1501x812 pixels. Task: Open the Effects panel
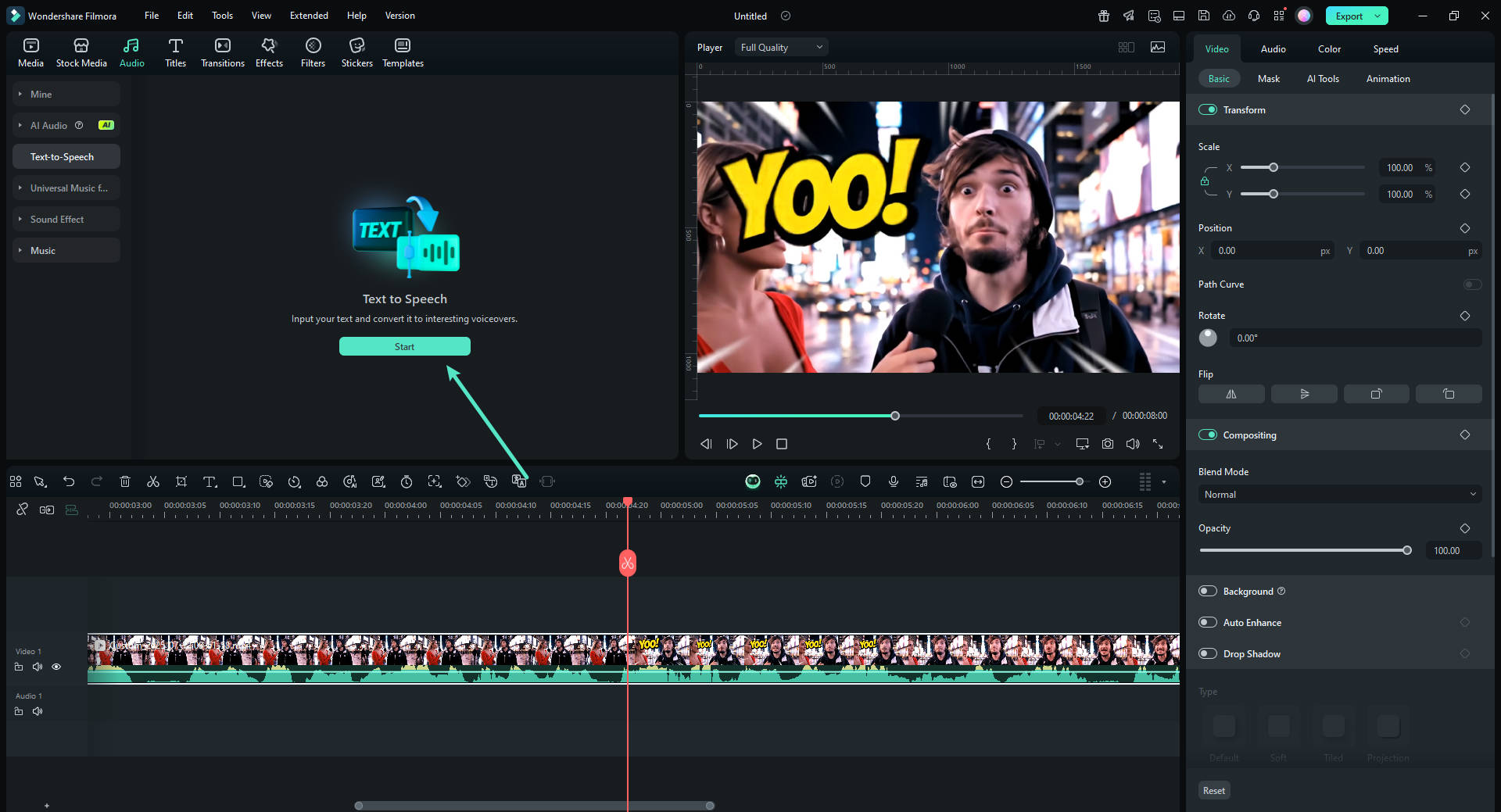[x=269, y=52]
